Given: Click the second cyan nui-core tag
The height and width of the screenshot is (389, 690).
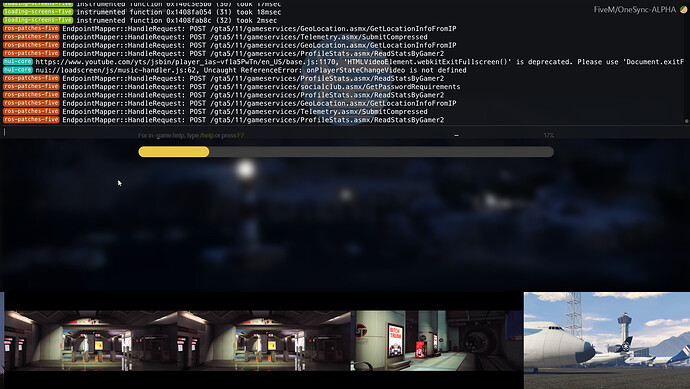Looking at the screenshot, I should pos(18,70).
